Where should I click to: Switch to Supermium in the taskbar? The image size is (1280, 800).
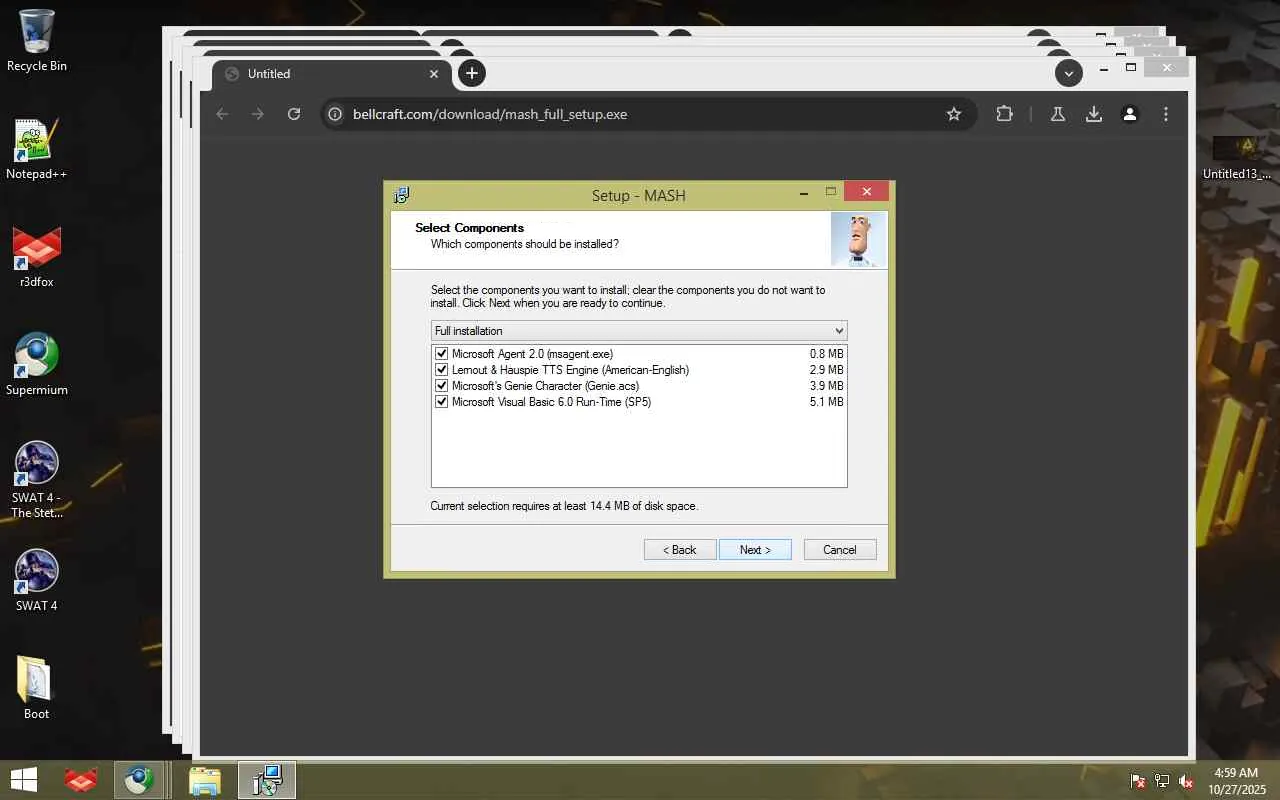coord(138,780)
